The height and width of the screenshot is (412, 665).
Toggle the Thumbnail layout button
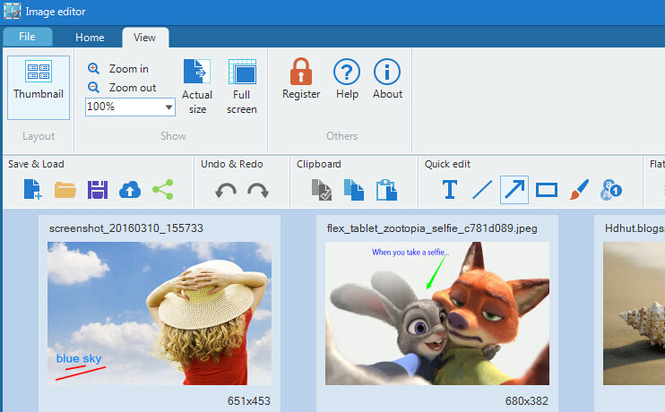coord(38,87)
